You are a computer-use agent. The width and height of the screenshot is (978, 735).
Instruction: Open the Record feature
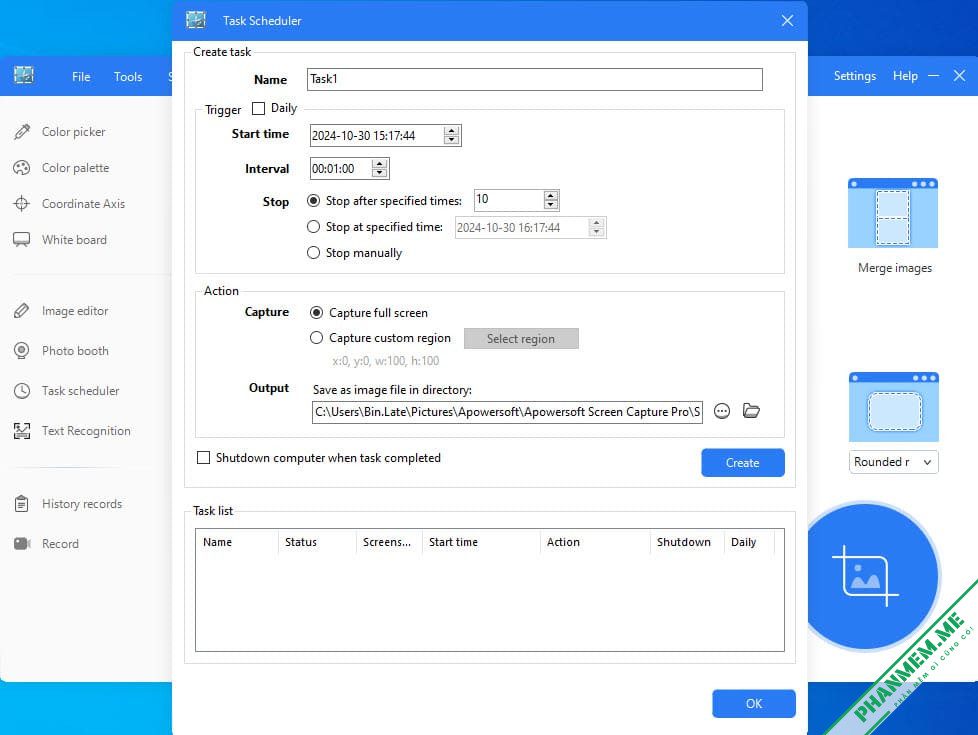tap(47, 543)
